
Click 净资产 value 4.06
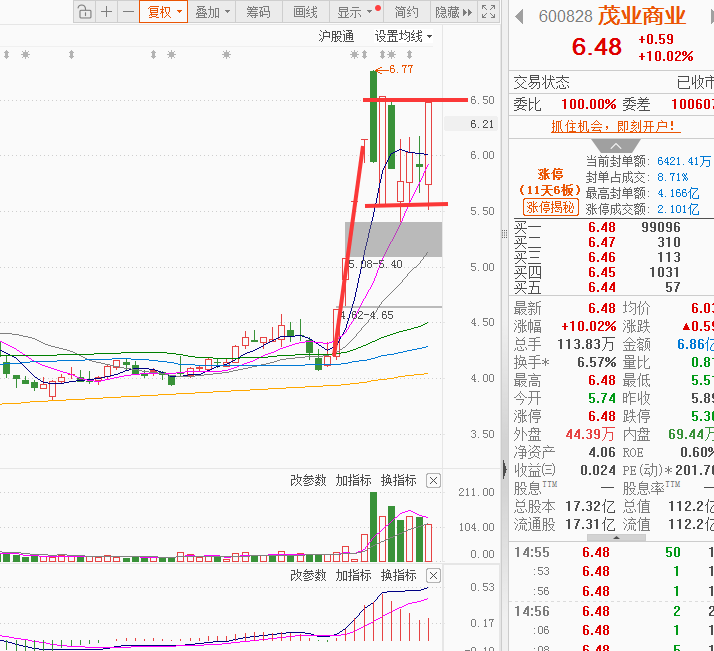pyautogui.click(x=602, y=452)
